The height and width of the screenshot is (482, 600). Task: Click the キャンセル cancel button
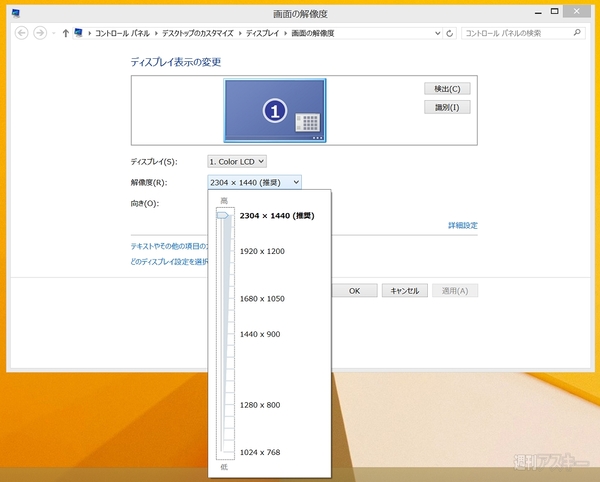pyautogui.click(x=405, y=291)
